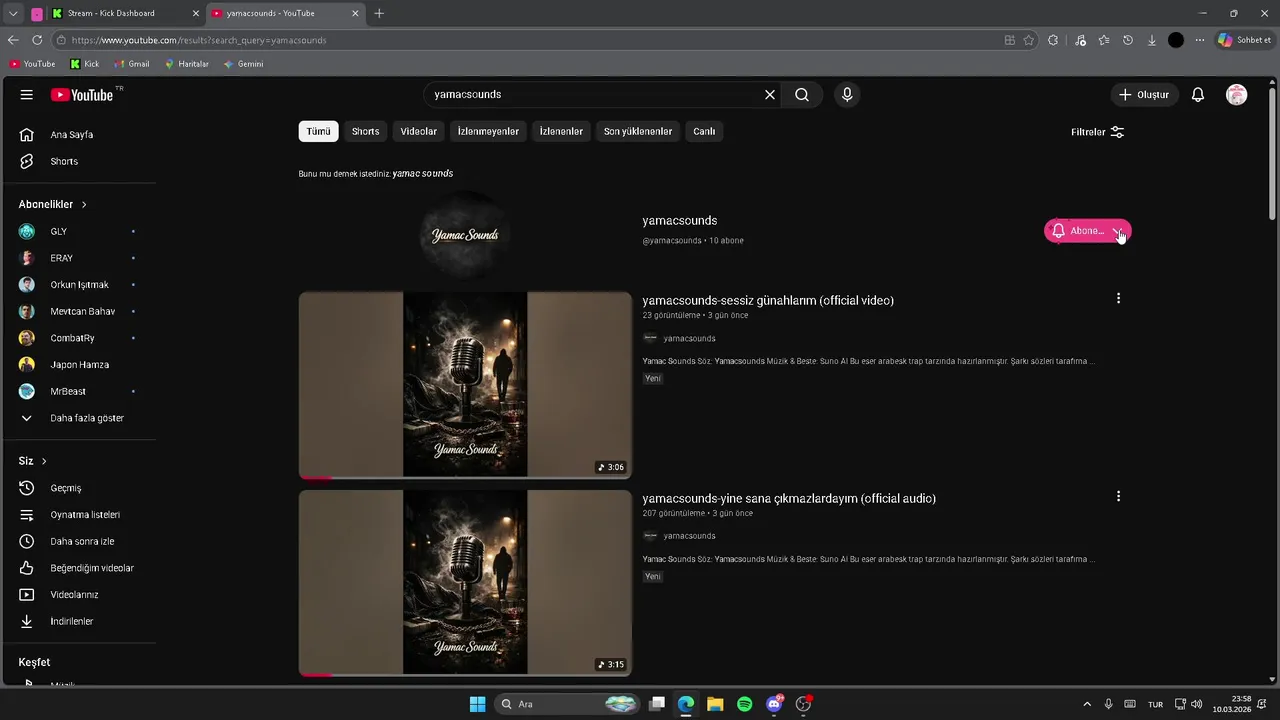
Task: Open a new browser tab
Action: pos(379,13)
